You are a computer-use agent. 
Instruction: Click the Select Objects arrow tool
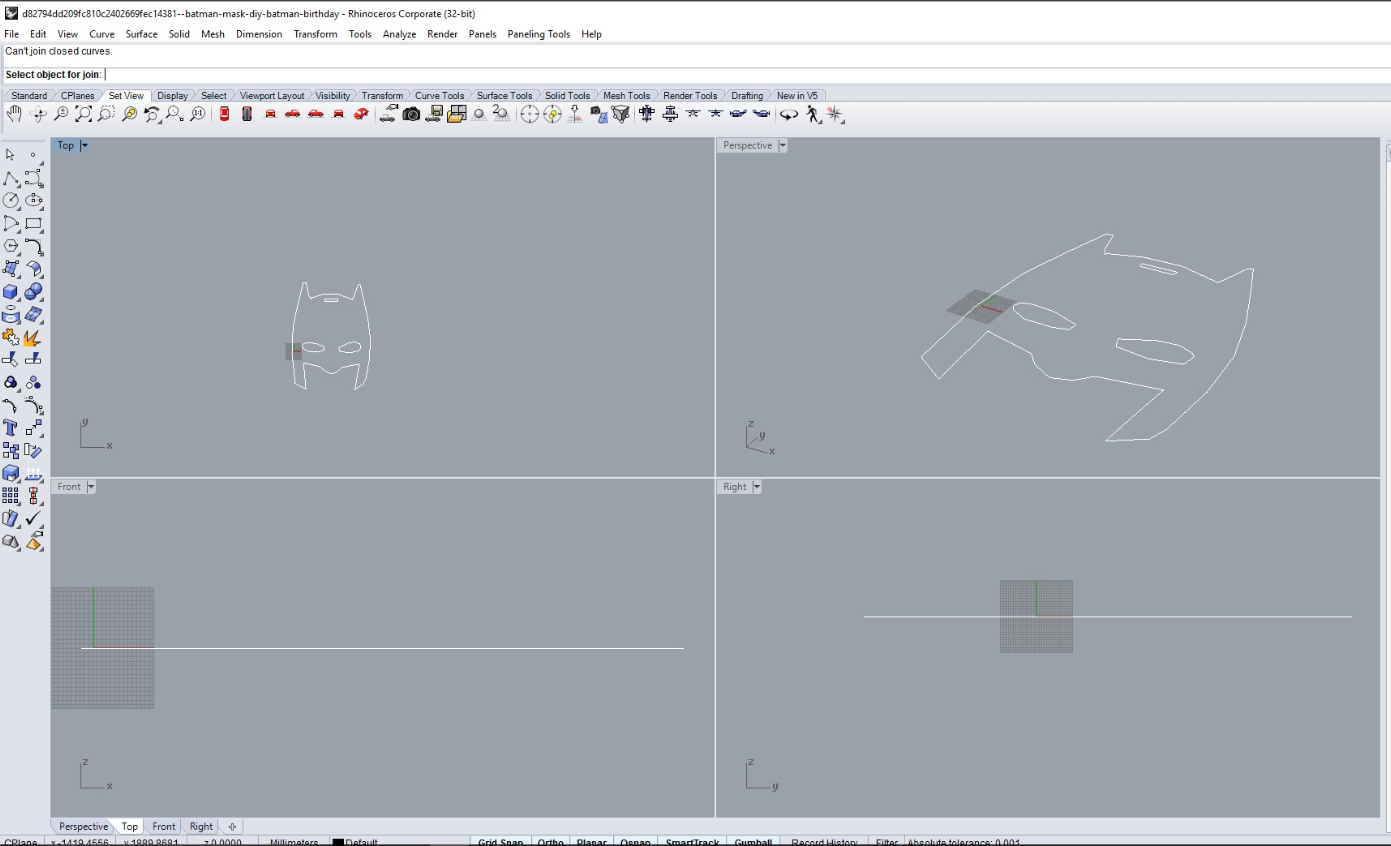pos(11,155)
